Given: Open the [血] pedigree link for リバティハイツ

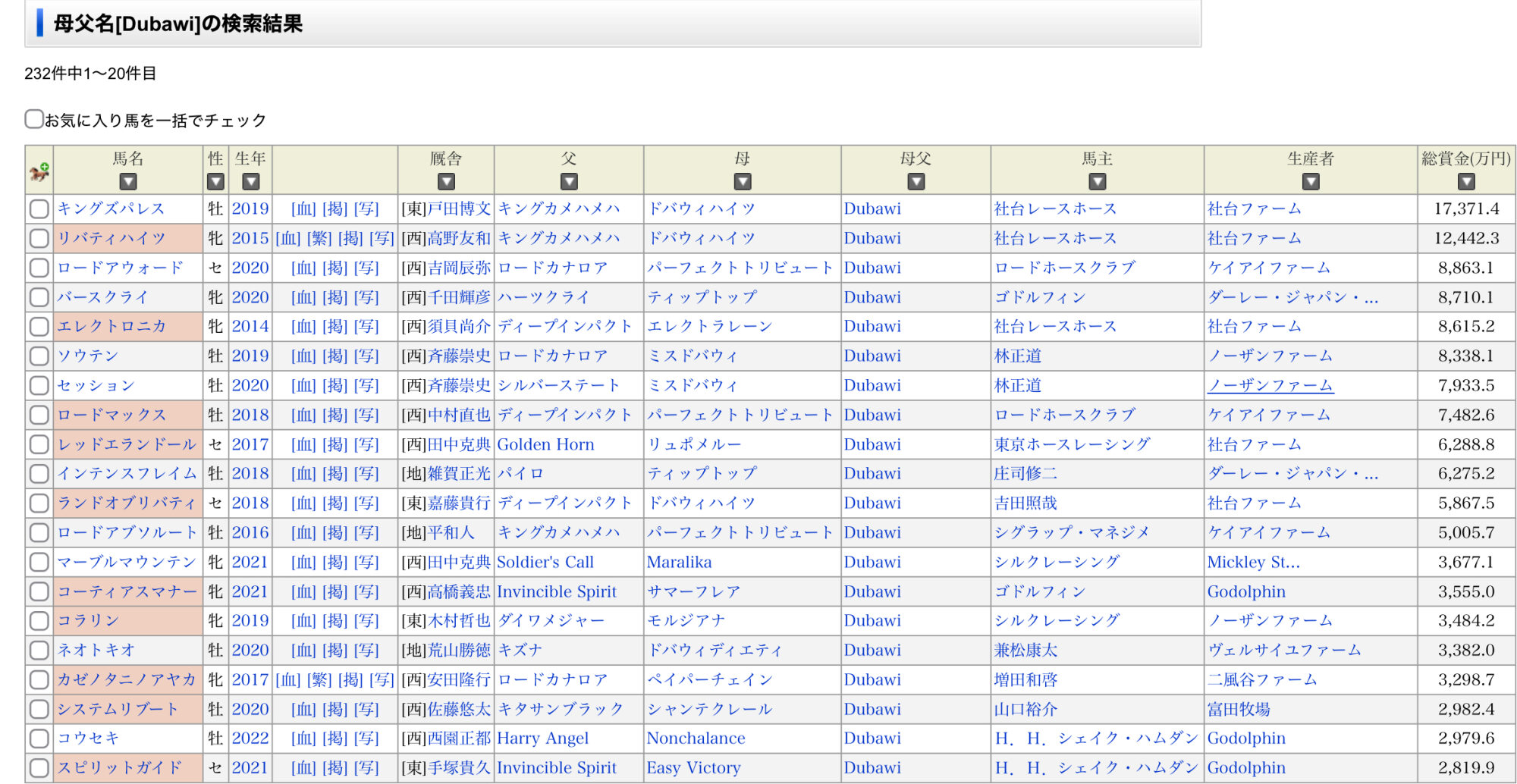Looking at the screenshot, I should (288, 239).
